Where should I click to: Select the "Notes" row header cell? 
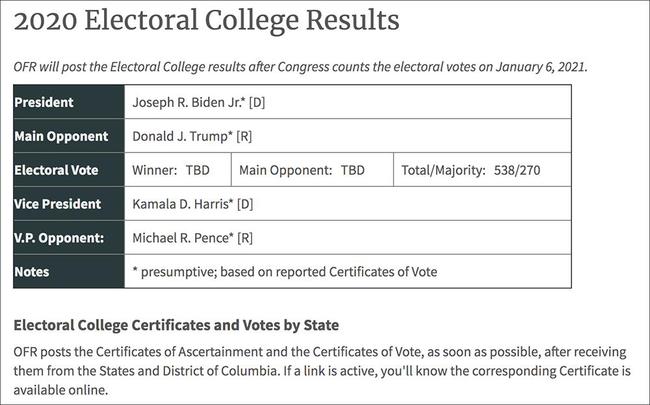pyautogui.click(x=69, y=271)
